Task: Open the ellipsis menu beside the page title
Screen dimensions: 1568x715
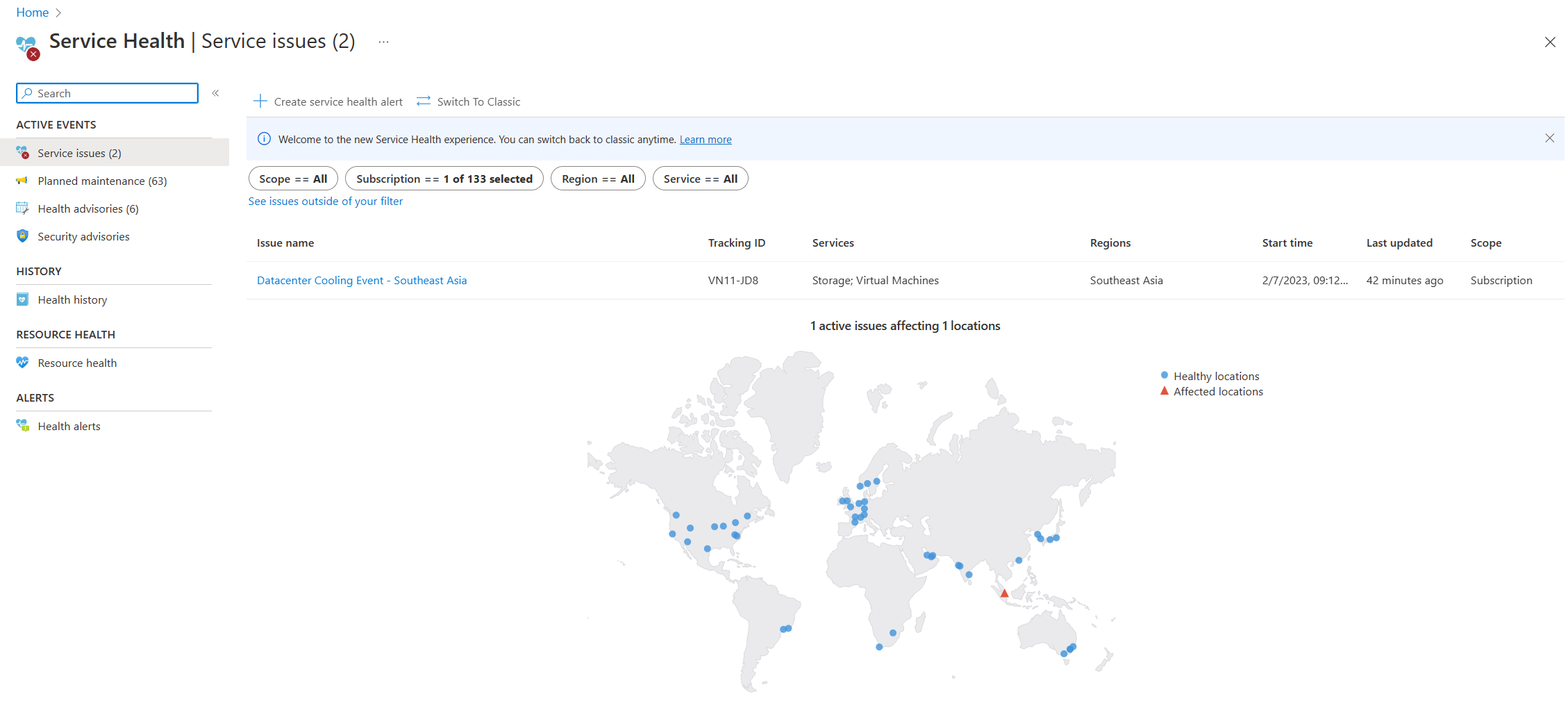Action: (x=383, y=41)
